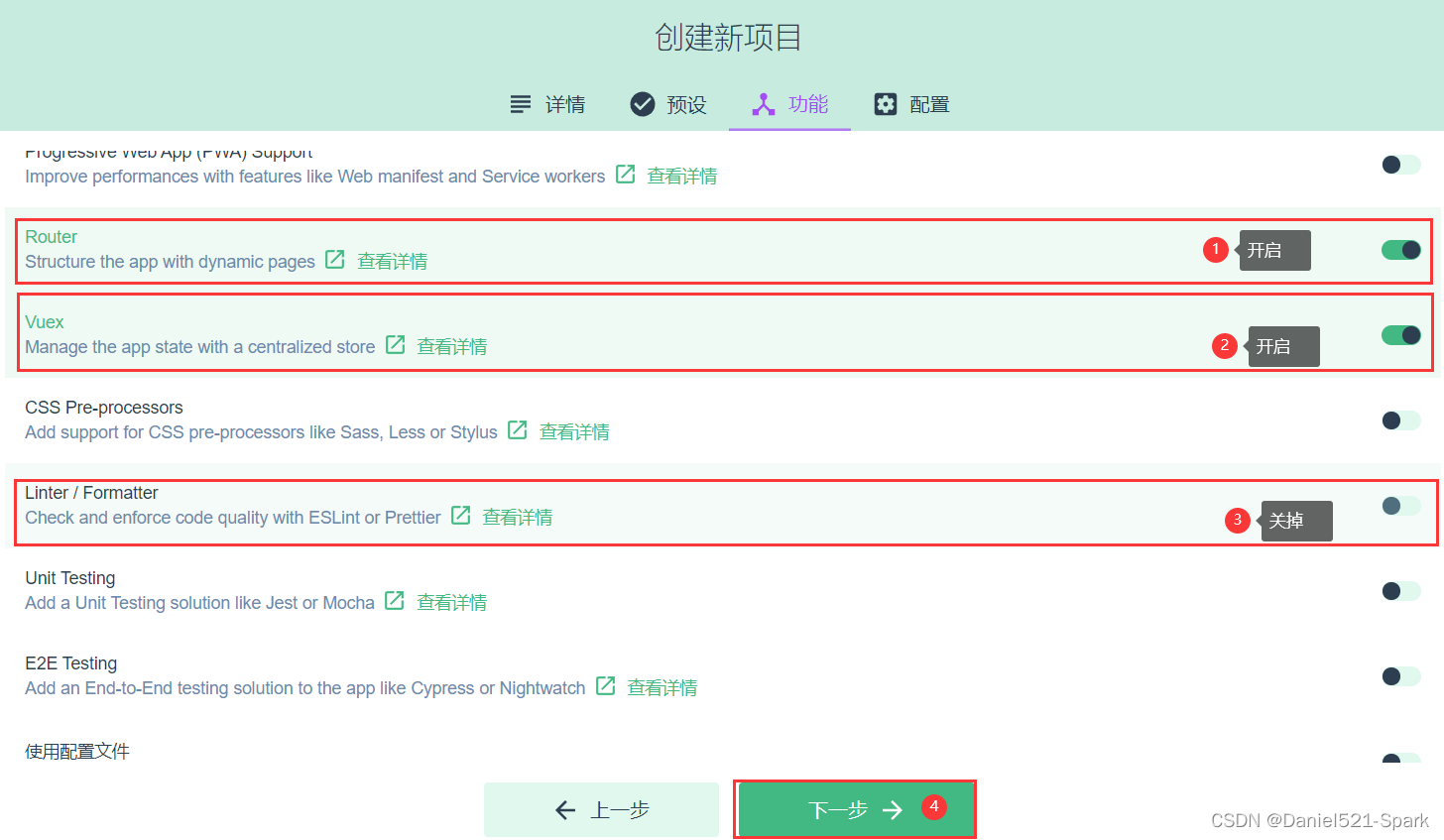Click the external link icon beside CSS Pre-processors

517,430
